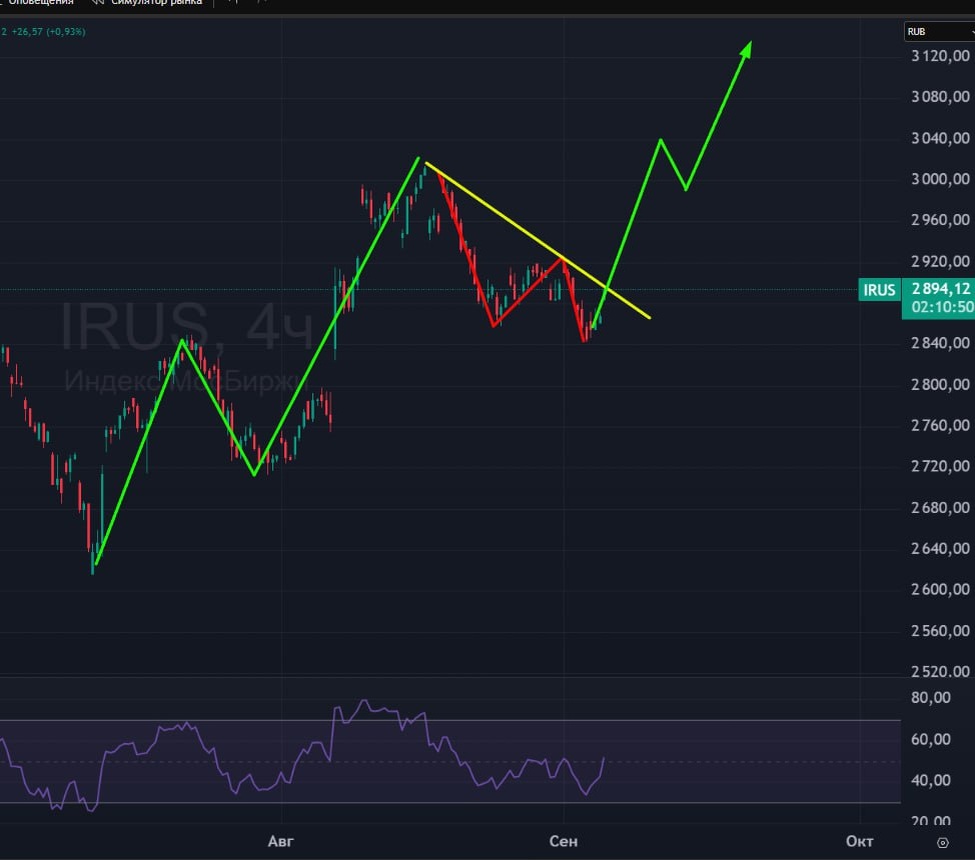Open chart settings gear icon

[943, 843]
